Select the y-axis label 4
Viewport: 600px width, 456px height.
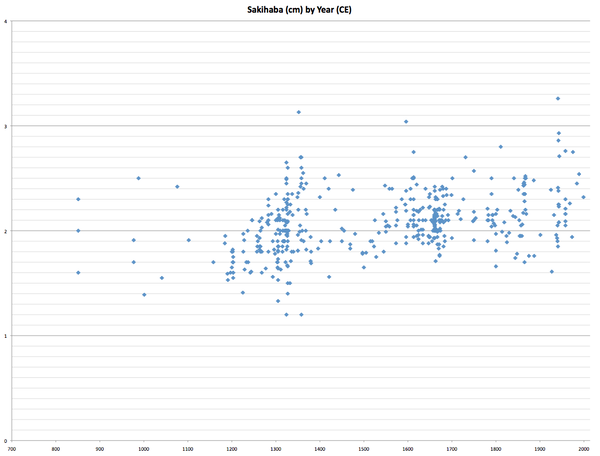click(8, 21)
